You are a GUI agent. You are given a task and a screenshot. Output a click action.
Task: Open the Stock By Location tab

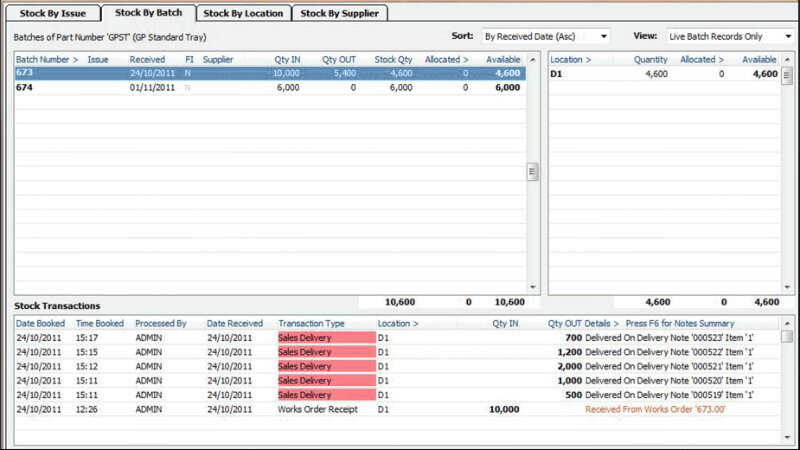[242, 14]
